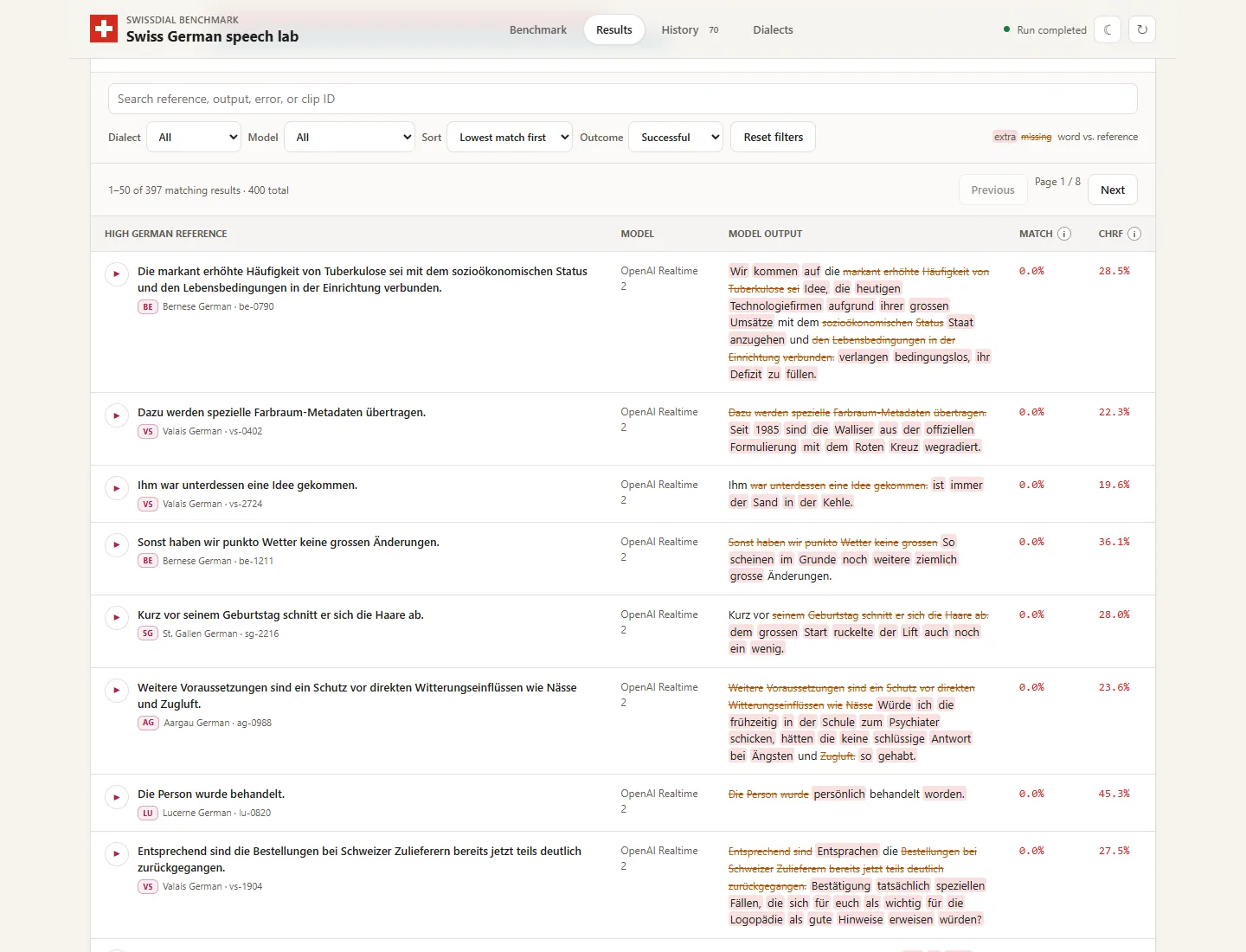The width and height of the screenshot is (1246, 952).
Task: Click the Reset filters button
Action: (774, 137)
